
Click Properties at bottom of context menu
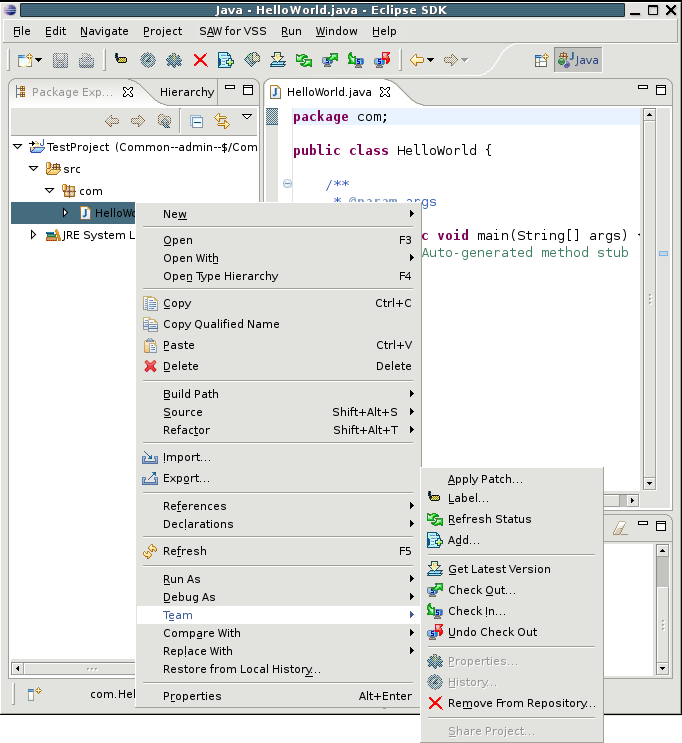(x=278, y=697)
